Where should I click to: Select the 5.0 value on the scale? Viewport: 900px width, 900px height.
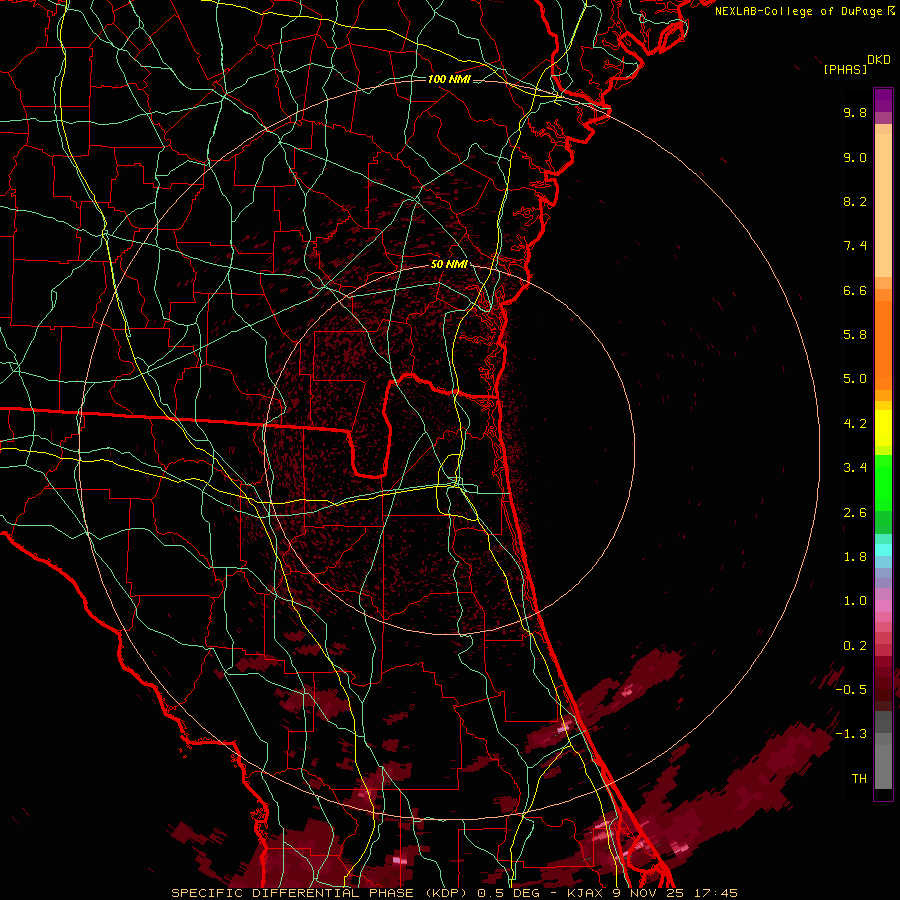855,379
